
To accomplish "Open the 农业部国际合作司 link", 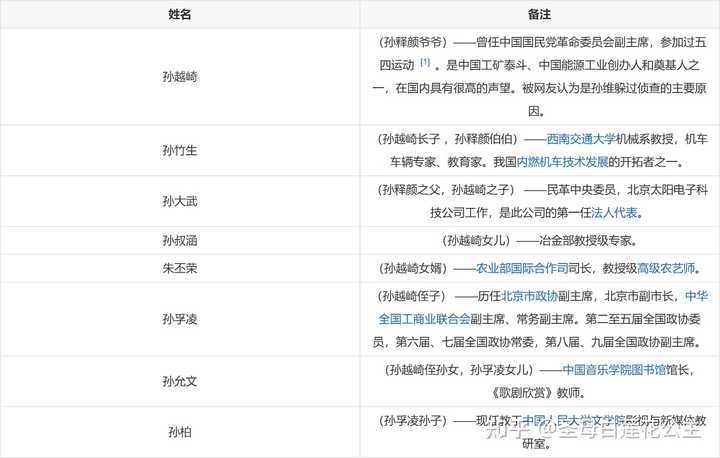I will click(522, 268).
